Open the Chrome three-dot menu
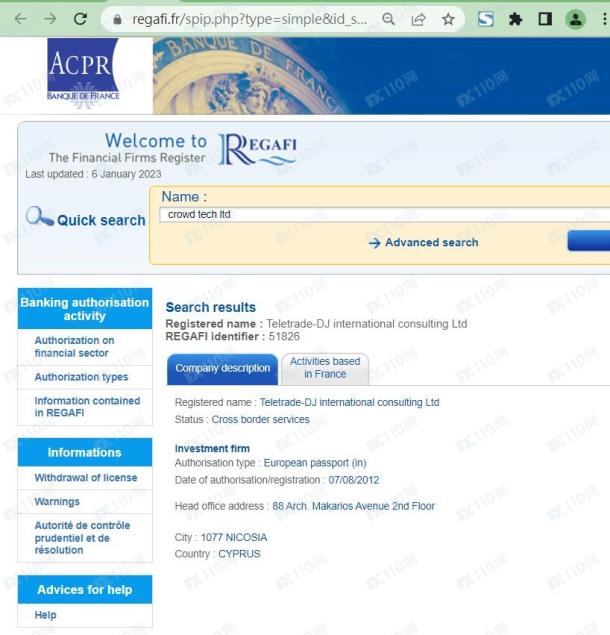610x635 pixels. coord(604,19)
